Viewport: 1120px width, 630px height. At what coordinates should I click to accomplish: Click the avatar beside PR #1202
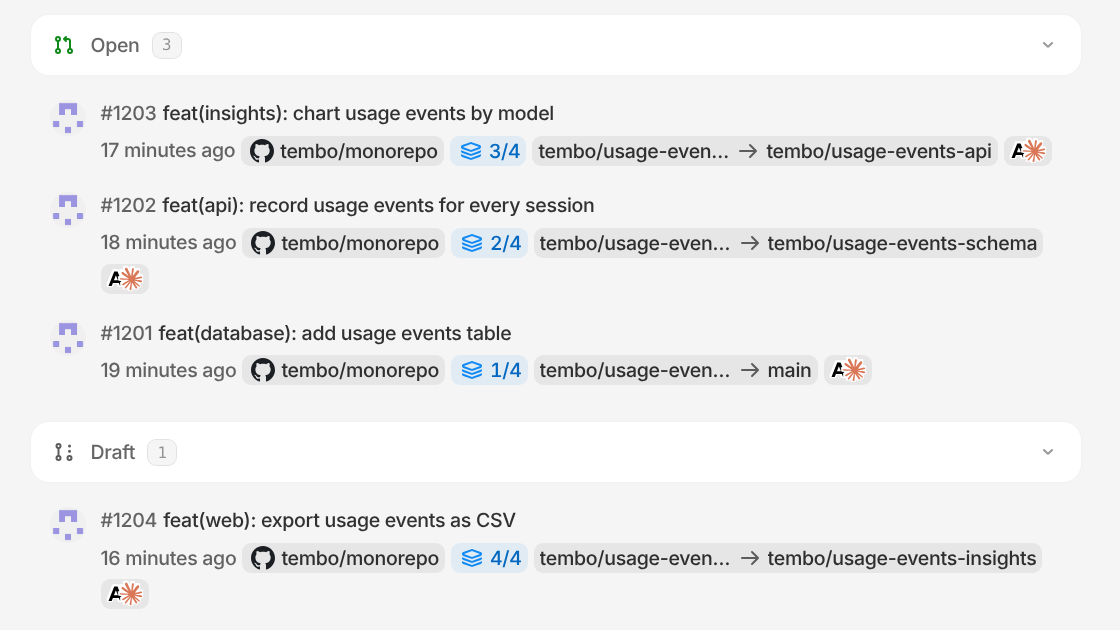[68, 209]
